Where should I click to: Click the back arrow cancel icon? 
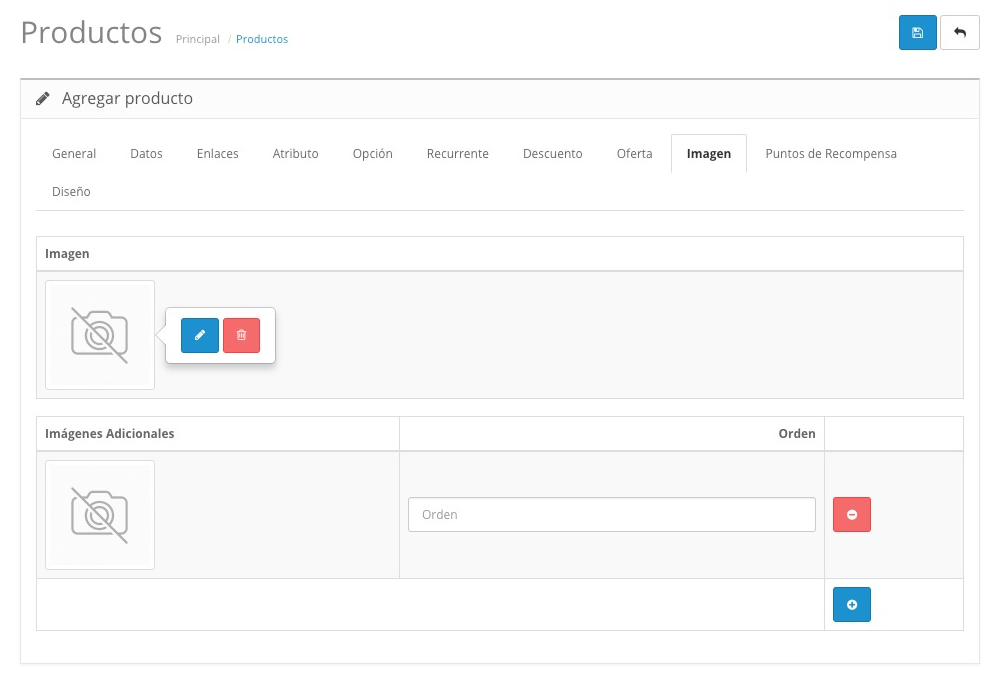959,33
